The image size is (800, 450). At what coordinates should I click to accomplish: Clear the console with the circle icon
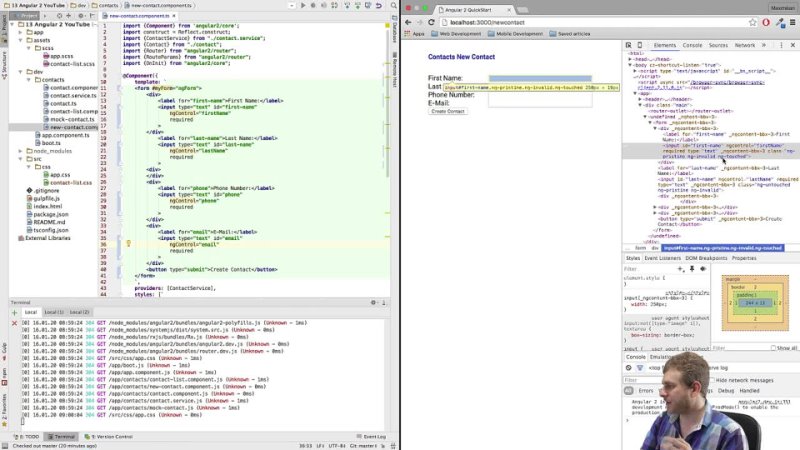(x=629, y=368)
